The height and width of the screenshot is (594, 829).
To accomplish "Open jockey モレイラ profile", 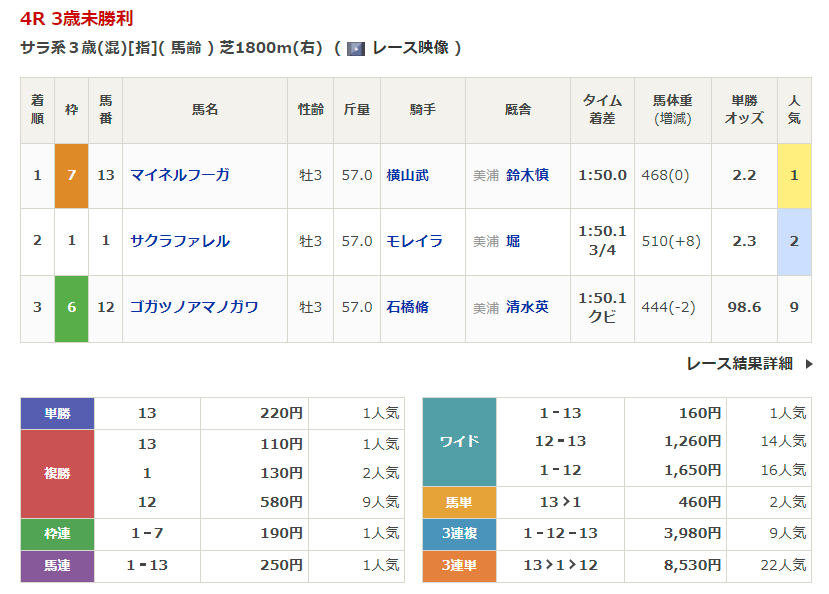I will click(414, 241).
